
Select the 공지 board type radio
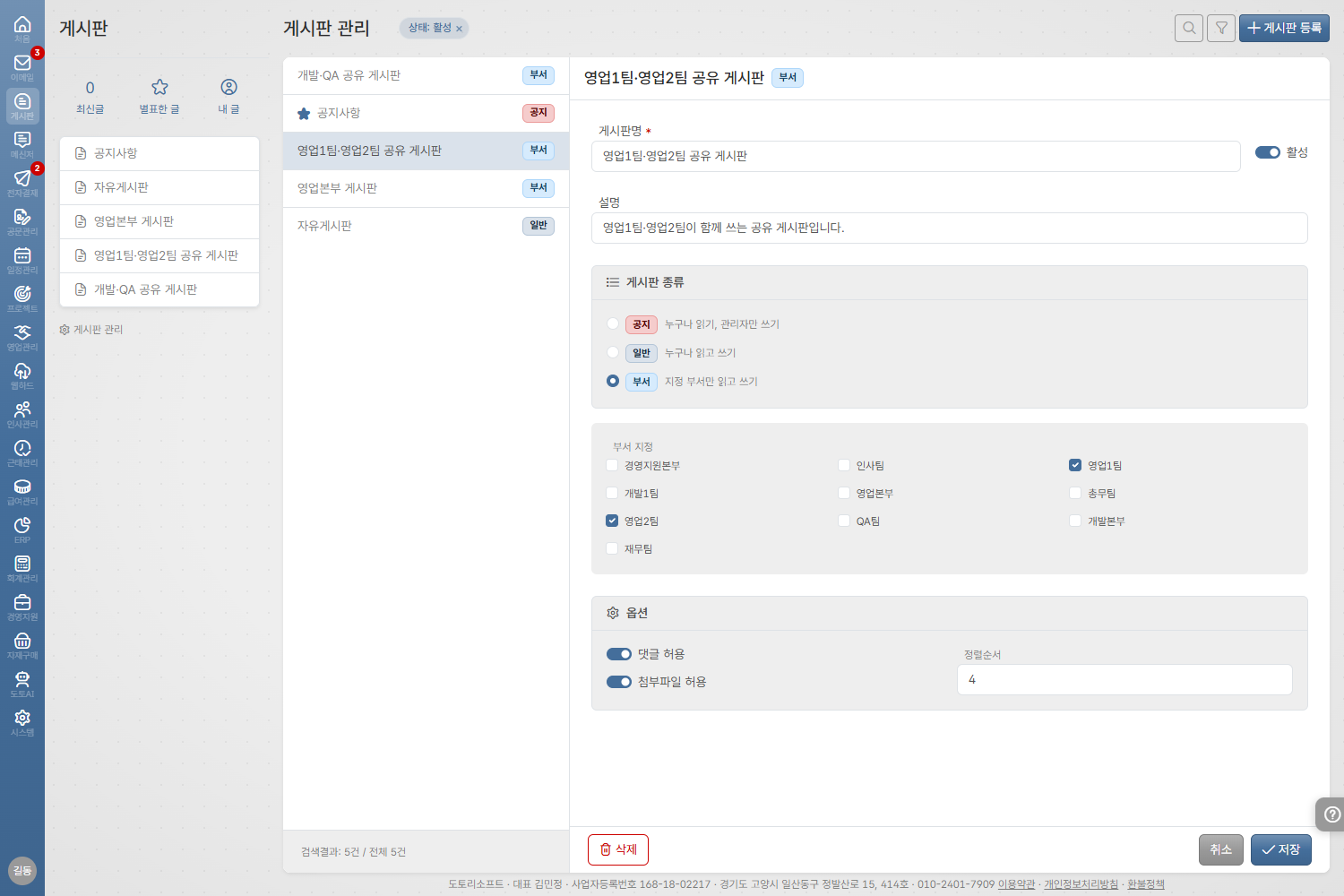click(613, 323)
